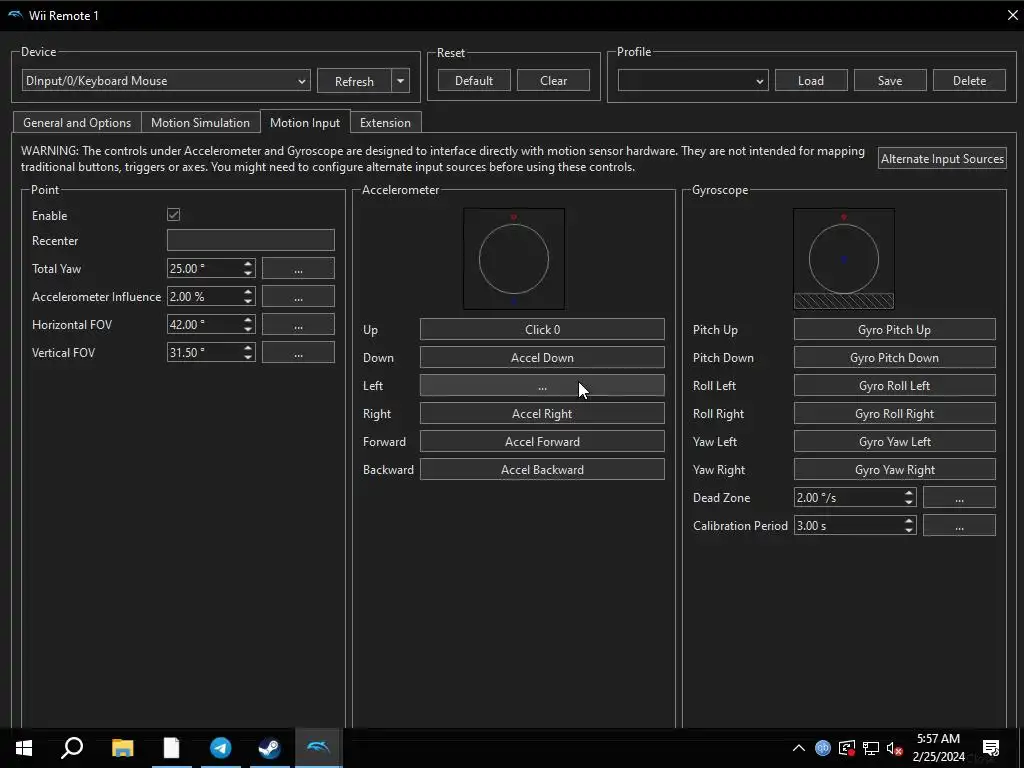
Task: Open the blank document taskbar app
Action: point(171,748)
